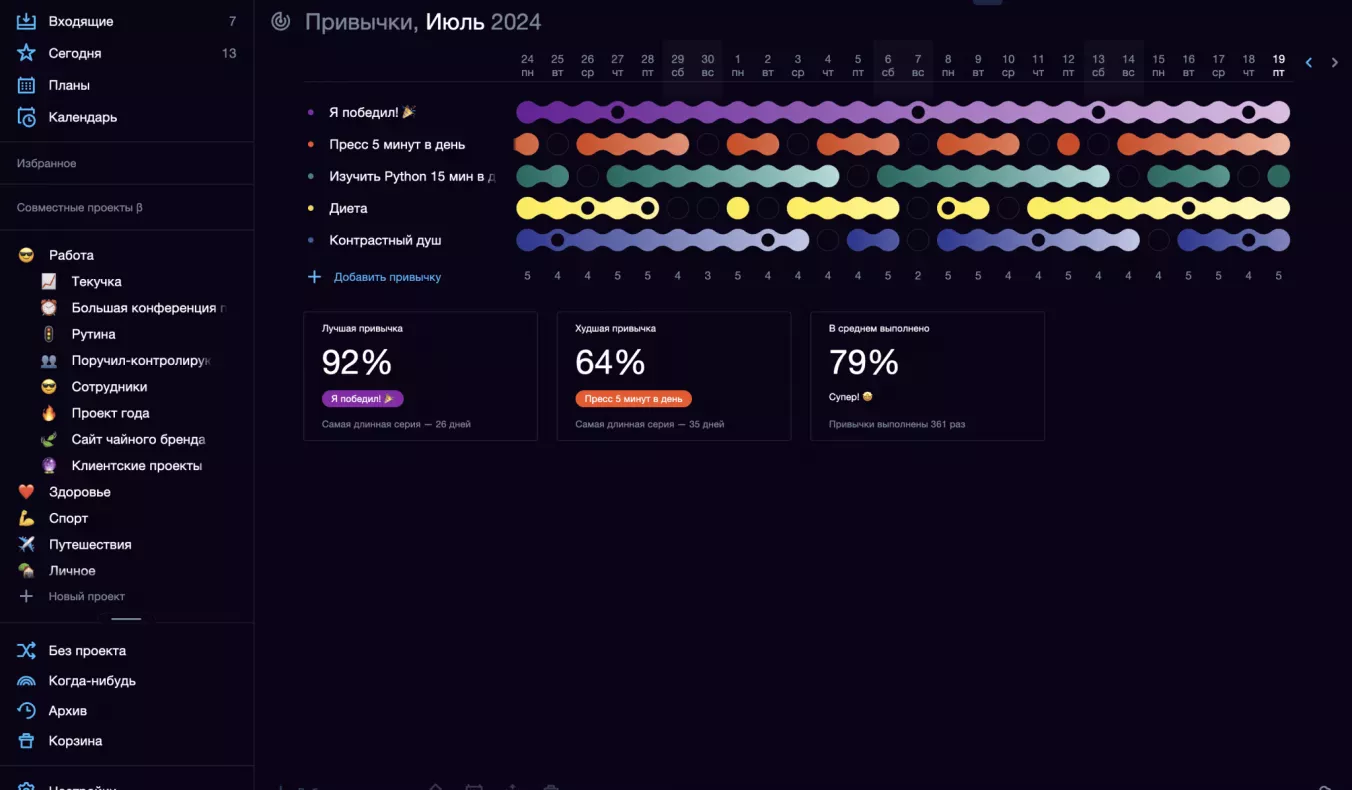
Task: Open the Корзина trash icon
Action: coord(27,741)
